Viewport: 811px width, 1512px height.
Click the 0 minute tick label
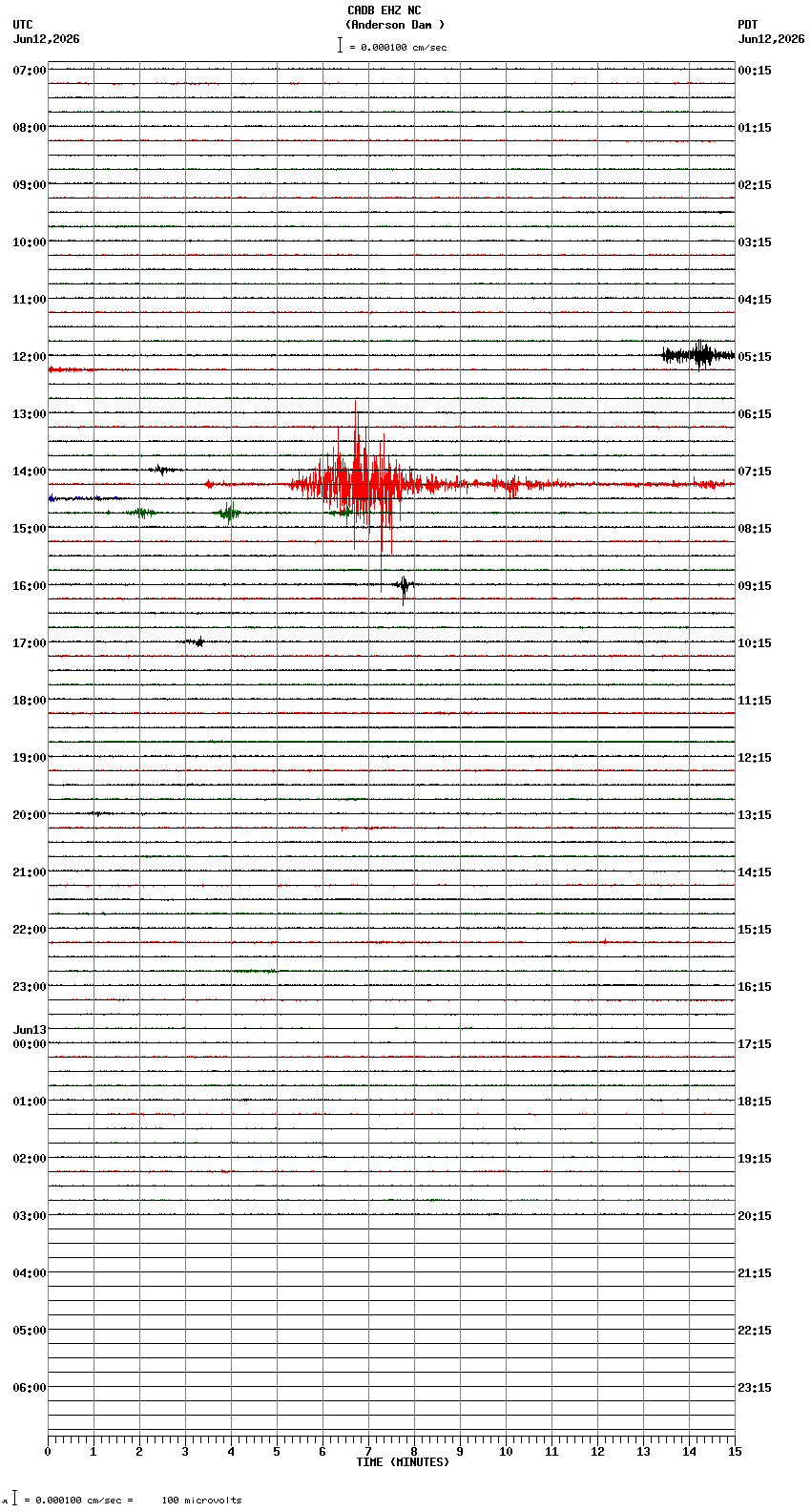click(x=48, y=1452)
